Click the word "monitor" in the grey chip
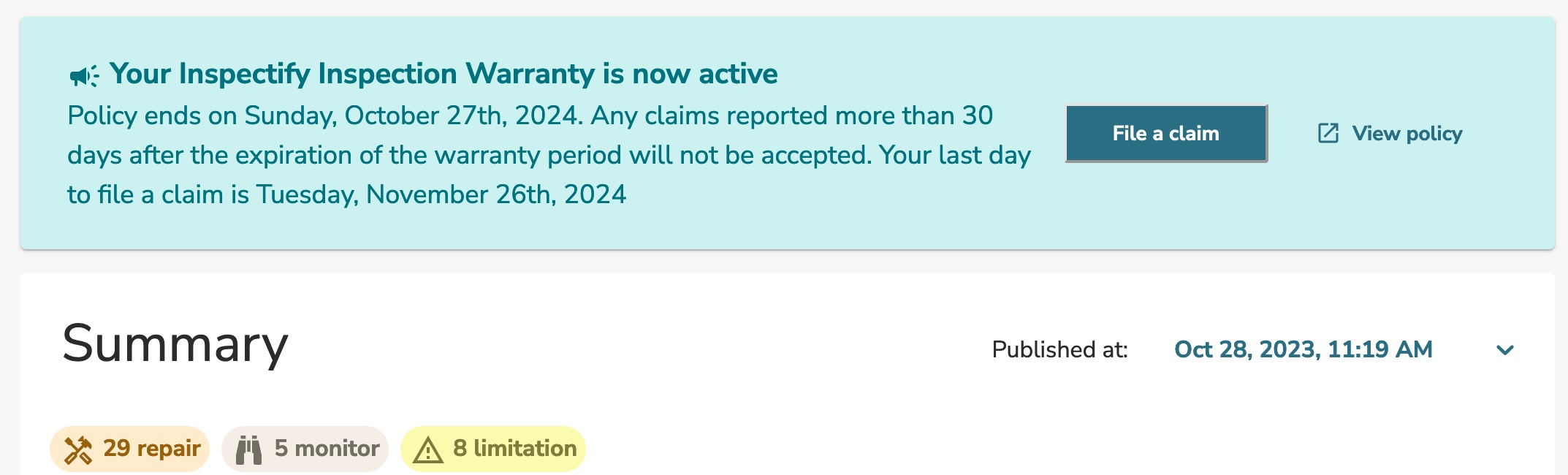This screenshot has height=475, width=1568. click(x=337, y=448)
